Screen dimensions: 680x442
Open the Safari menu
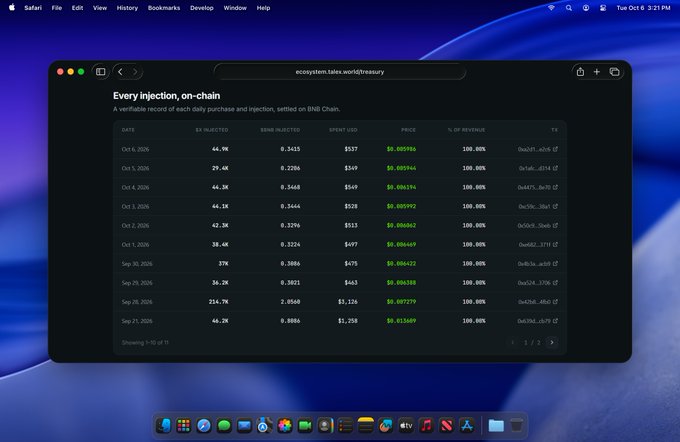[33, 8]
